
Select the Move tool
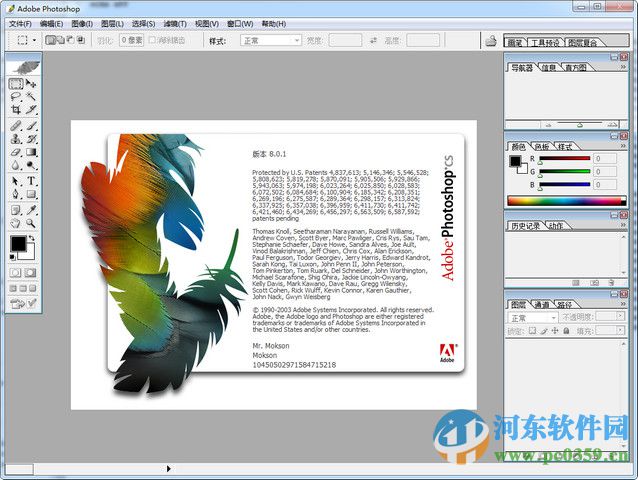[31, 84]
